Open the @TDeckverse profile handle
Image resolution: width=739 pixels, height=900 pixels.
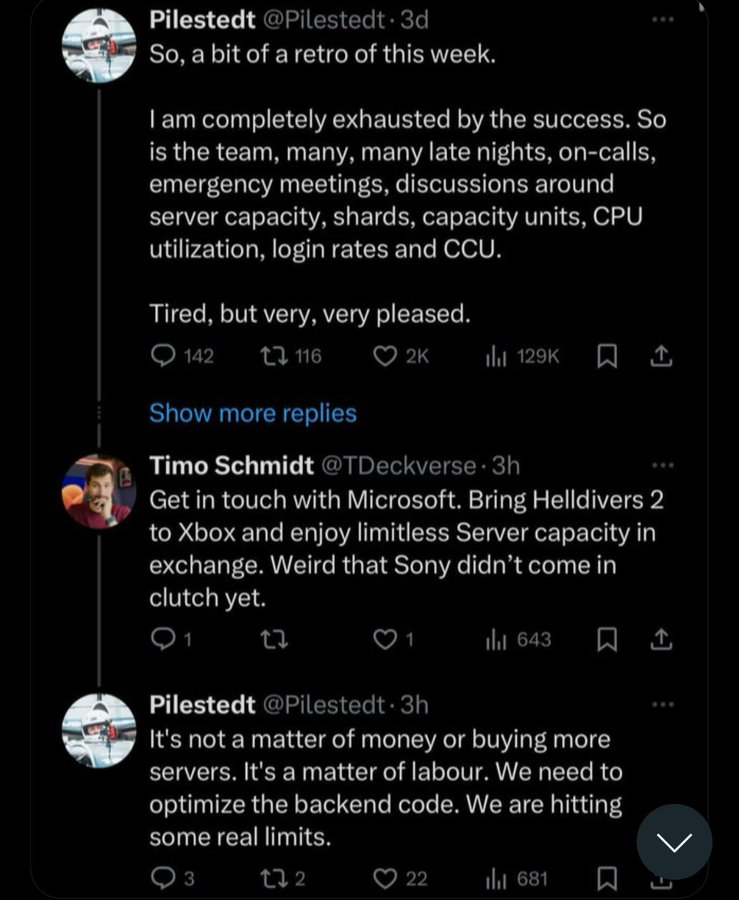click(x=399, y=465)
